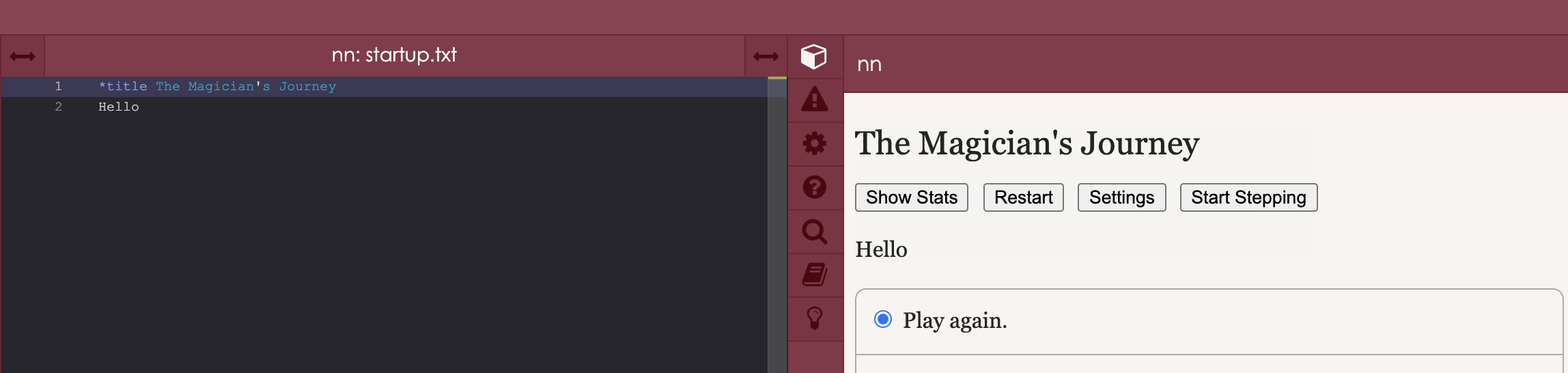Open the question mark help panel
This screenshot has width=1568, height=373.
point(814,187)
